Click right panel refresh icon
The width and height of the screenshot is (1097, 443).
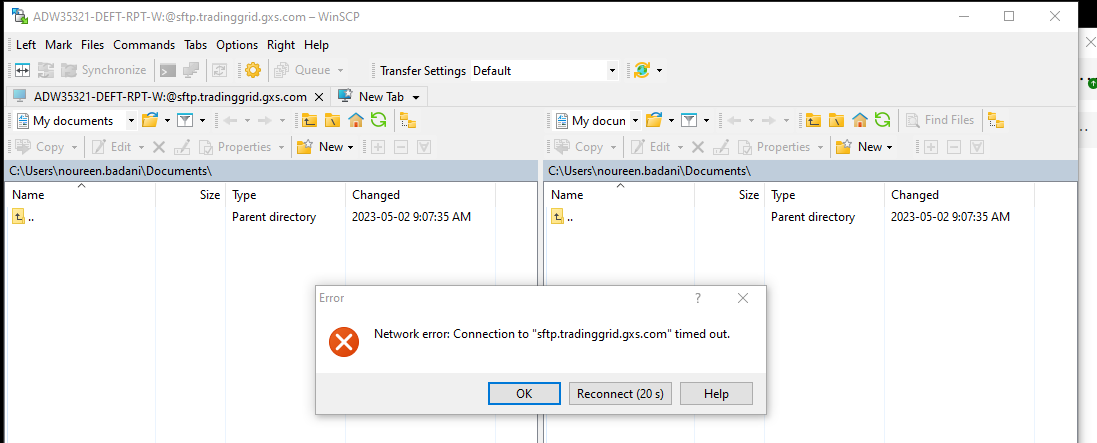882,121
